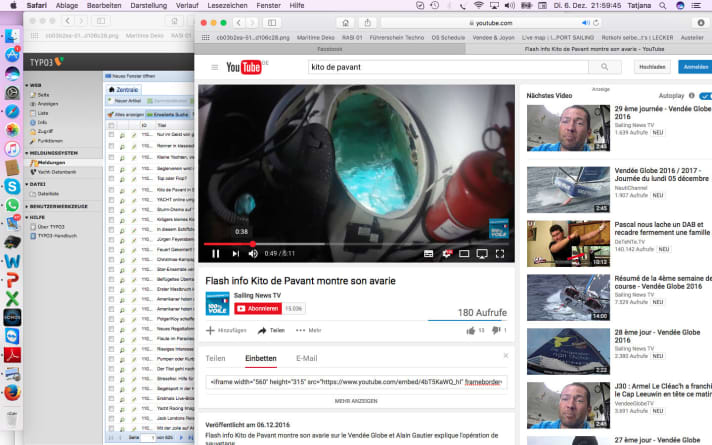712x445 pixels.
Task: Expand BENUTZERWERKZEUGE section in TYPO3
Action: (x=27, y=206)
